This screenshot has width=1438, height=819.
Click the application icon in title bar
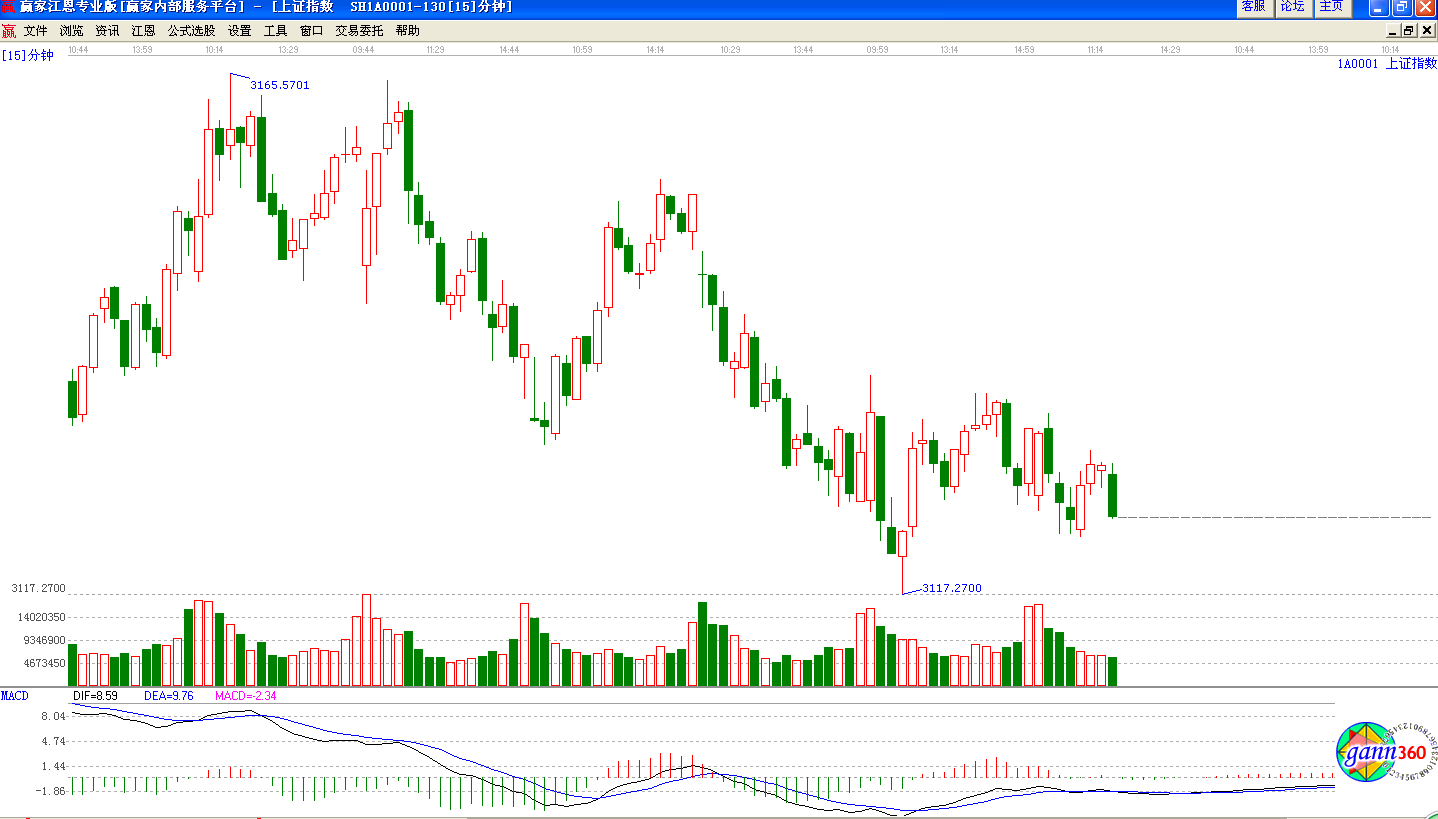(x=9, y=7)
